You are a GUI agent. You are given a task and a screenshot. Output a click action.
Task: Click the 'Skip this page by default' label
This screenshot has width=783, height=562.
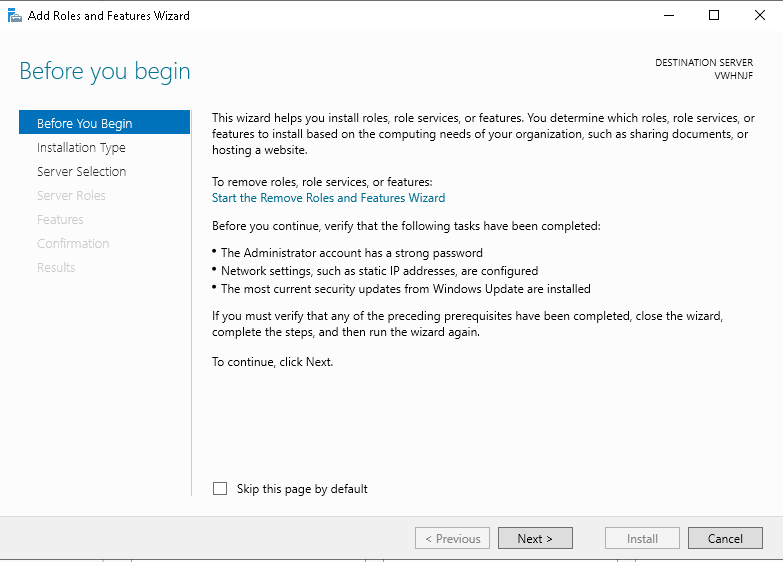pyautogui.click(x=302, y=489)
